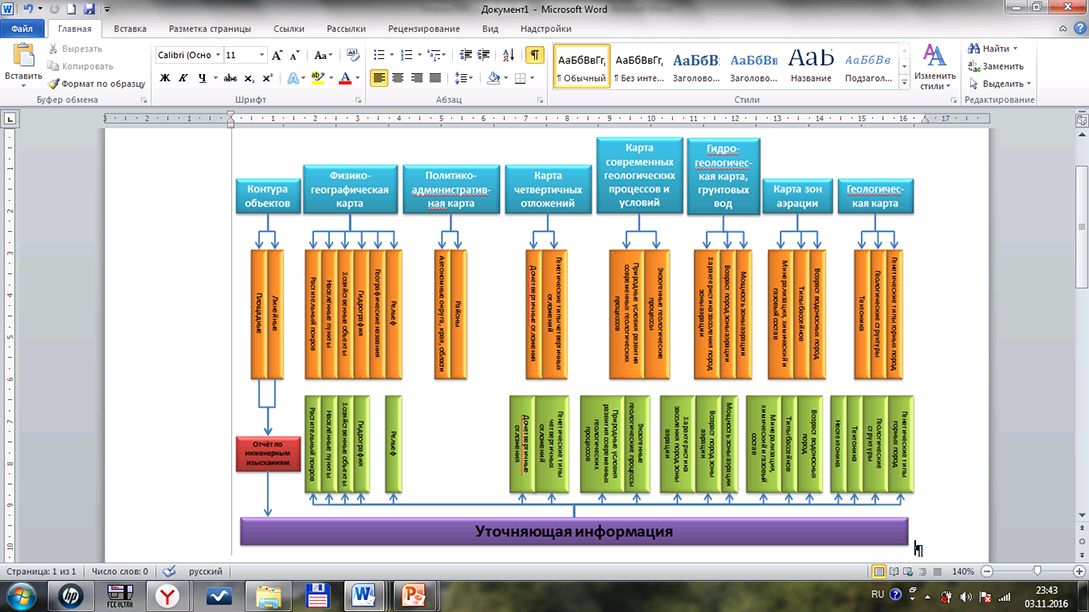Center align the paragraph
The width and height of the screenshot is (1089, 612).
398,78
